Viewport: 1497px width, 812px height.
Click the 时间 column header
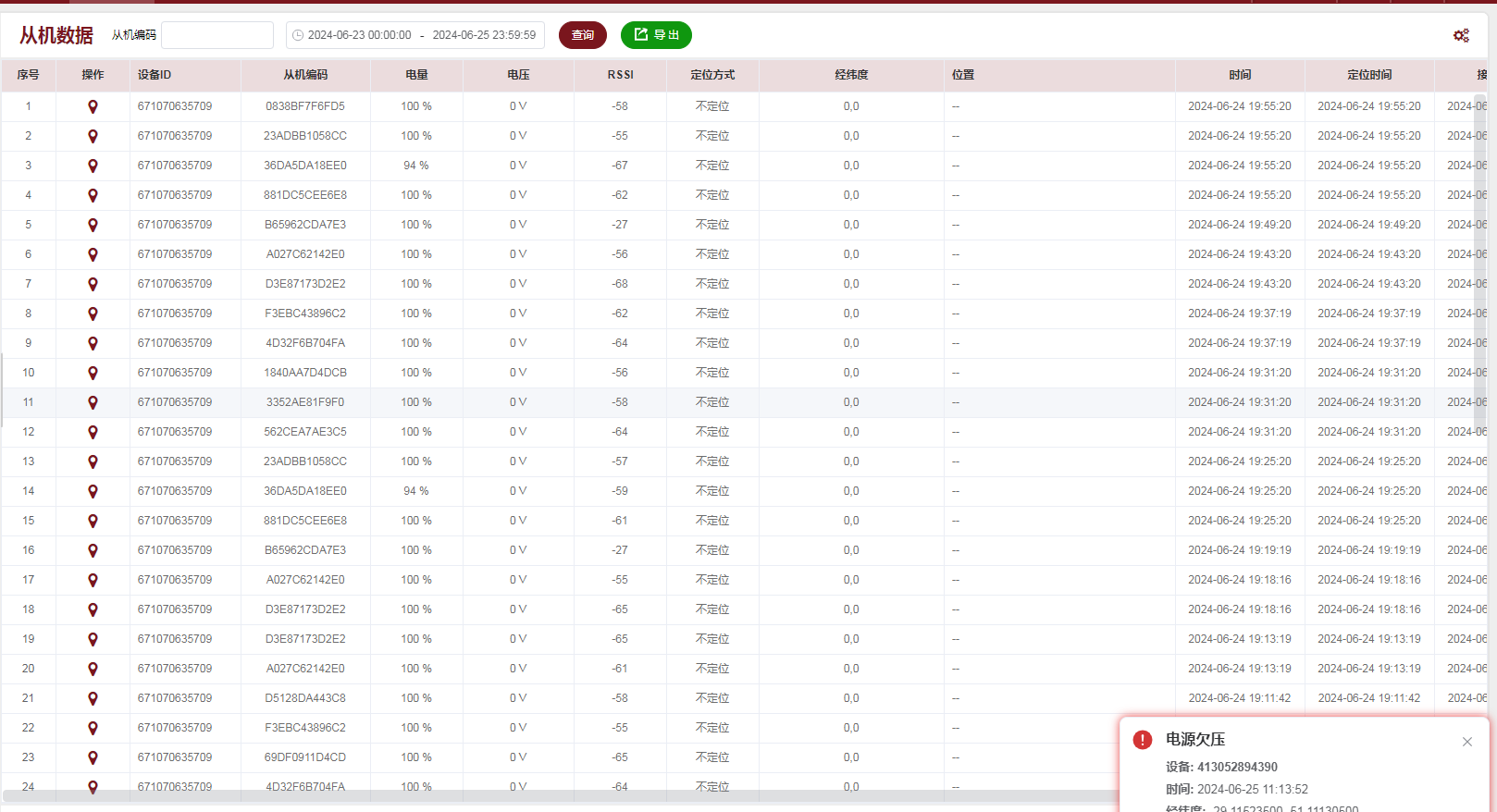(1240, 75)
